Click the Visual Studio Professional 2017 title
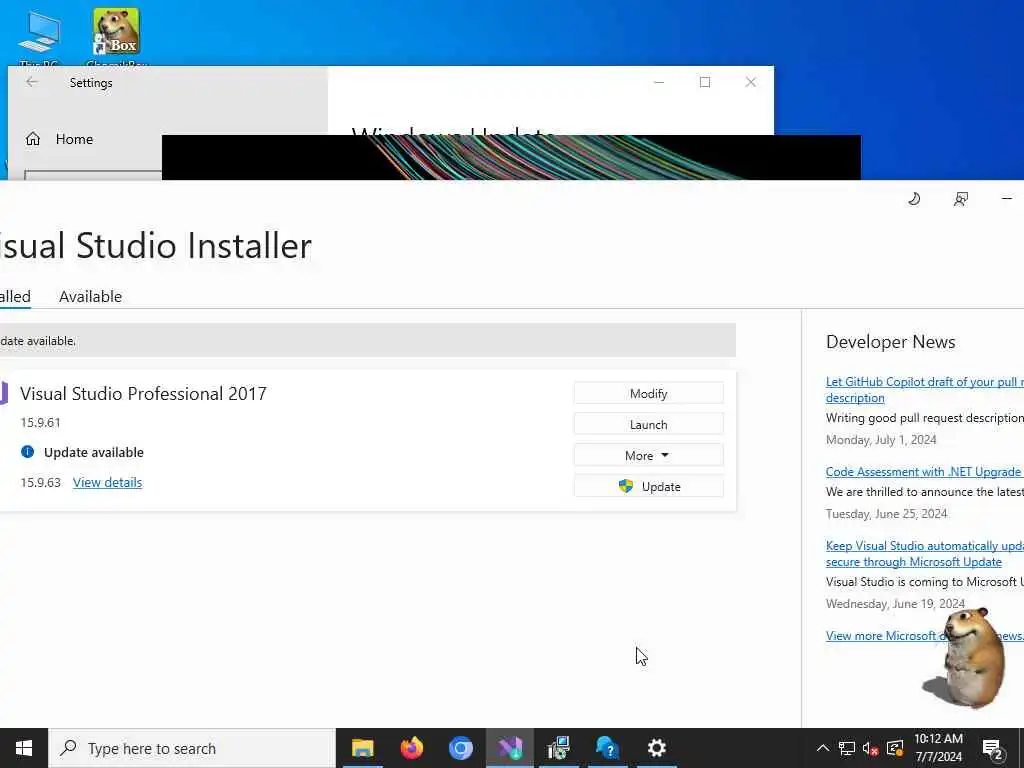The image size is (1024, 768). [143, 394]
